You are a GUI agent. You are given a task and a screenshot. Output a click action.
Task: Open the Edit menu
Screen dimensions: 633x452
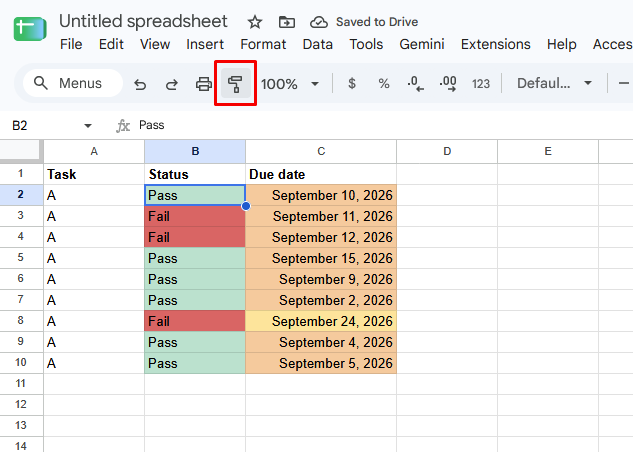click(x=111, y=44)
